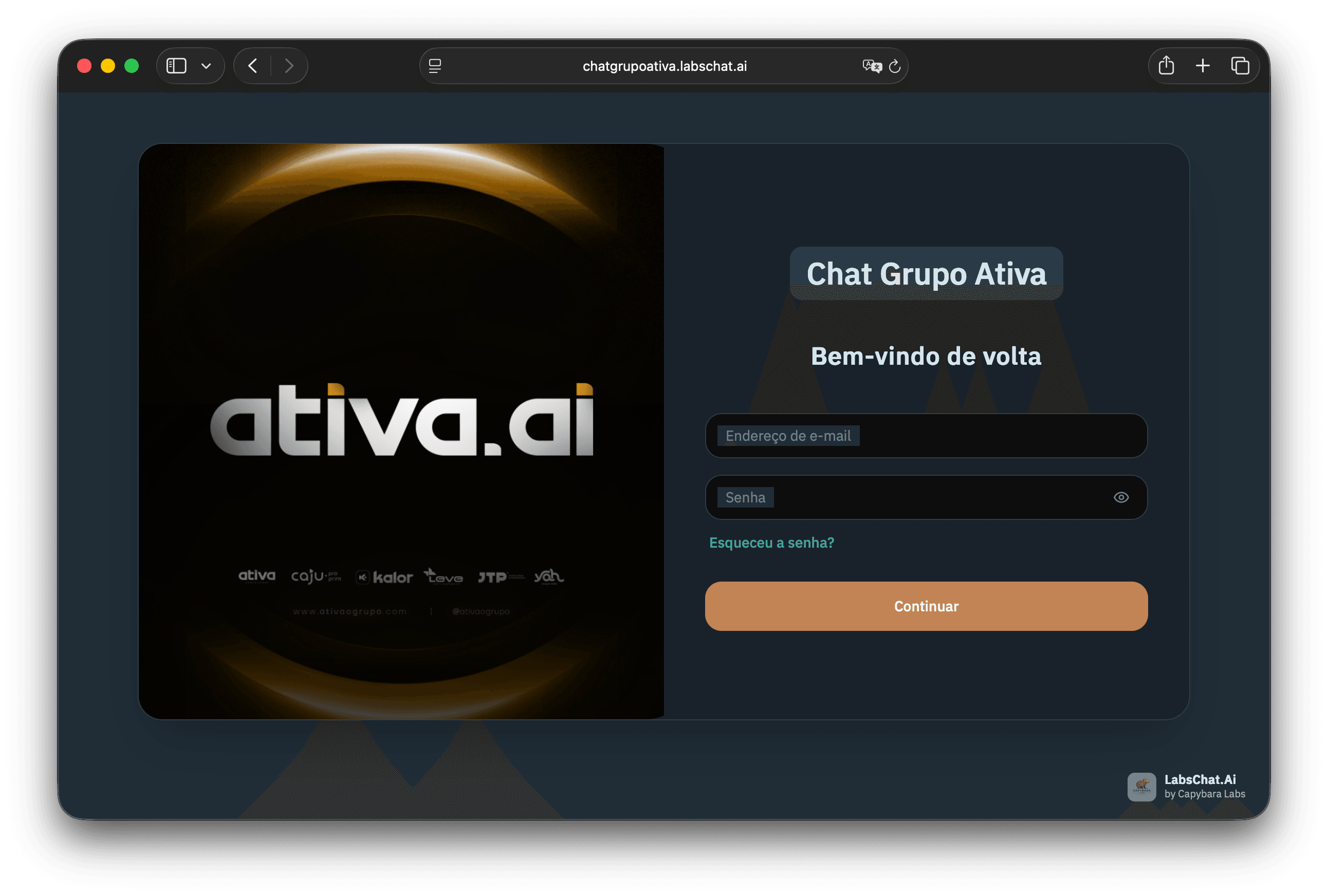Screen dimensions: 1328x896
Task: Reload the page with the refresh icon
Action: click(895, 66)
